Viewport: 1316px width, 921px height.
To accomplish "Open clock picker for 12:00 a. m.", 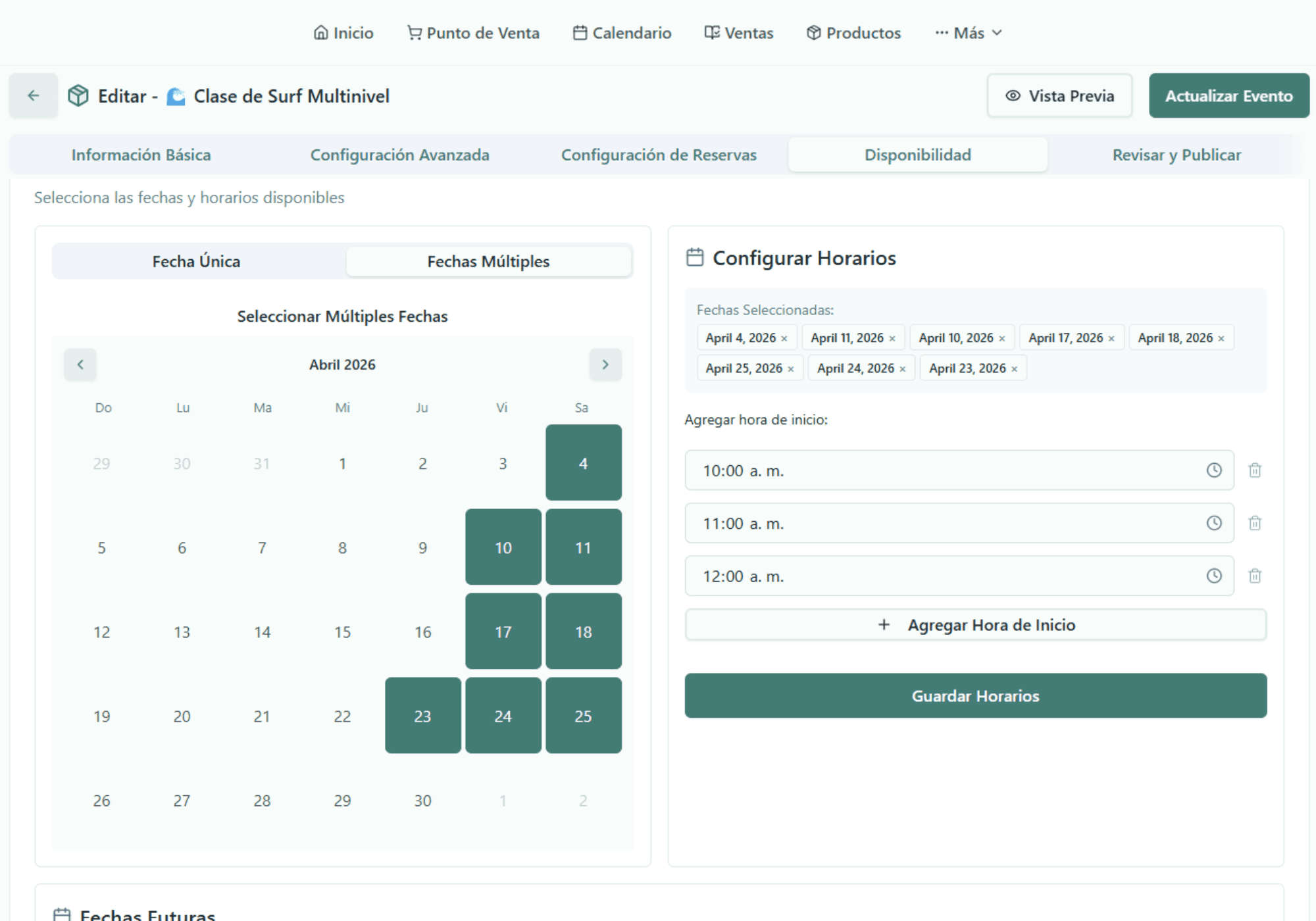I will (1214, 576).
